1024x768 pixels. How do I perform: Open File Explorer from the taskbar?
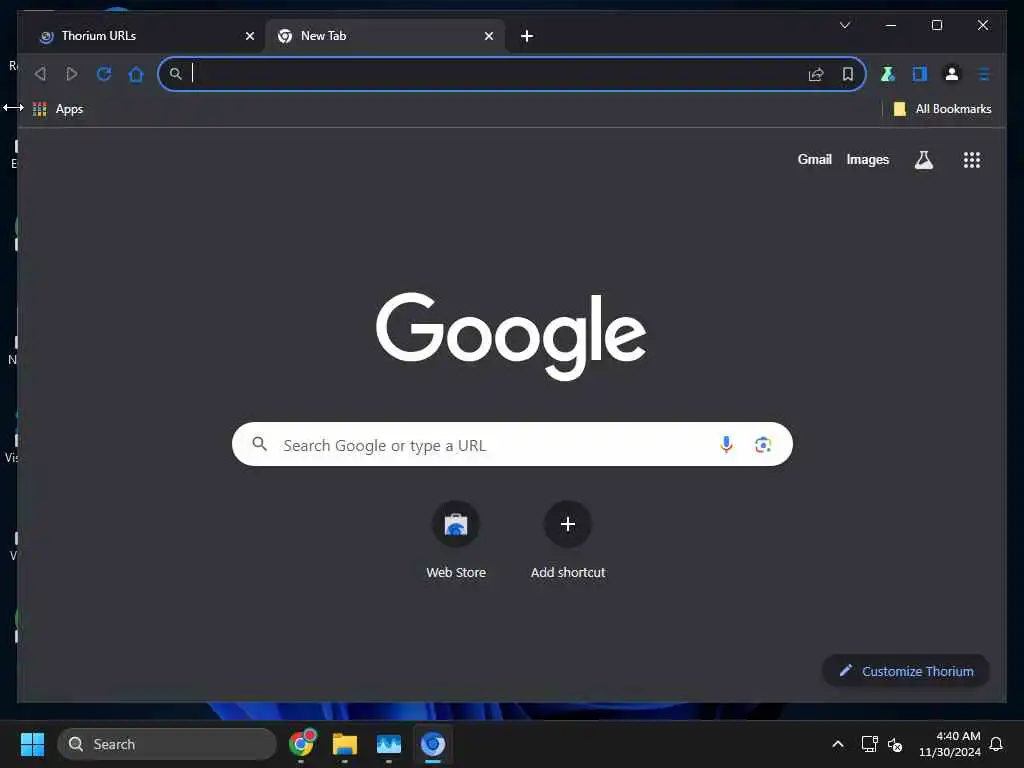click(x=344, y=744)
